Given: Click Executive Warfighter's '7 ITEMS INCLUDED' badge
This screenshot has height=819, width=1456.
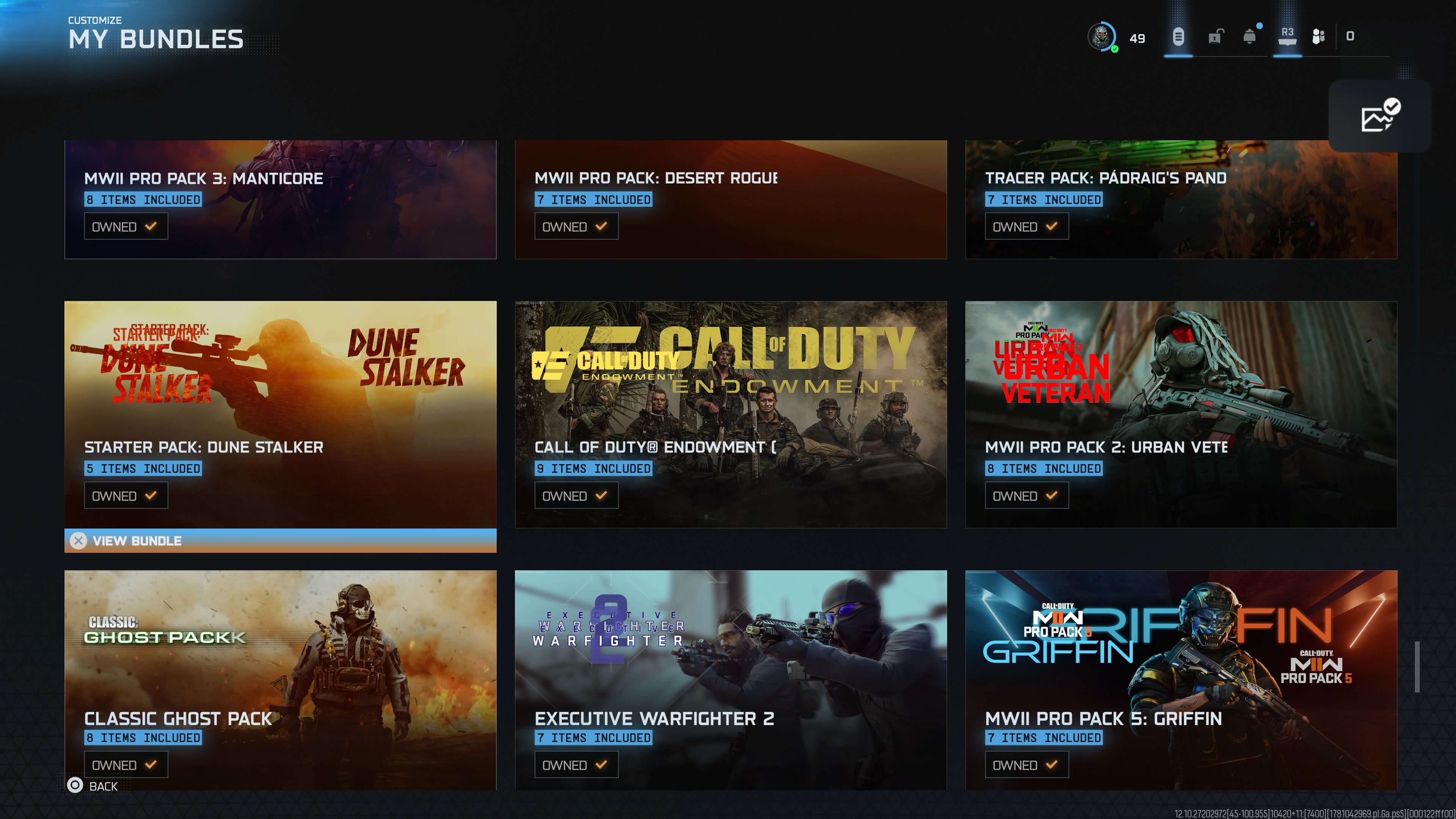Looking at the screenshot, I should pyautogui.click(x=593, y=737).
